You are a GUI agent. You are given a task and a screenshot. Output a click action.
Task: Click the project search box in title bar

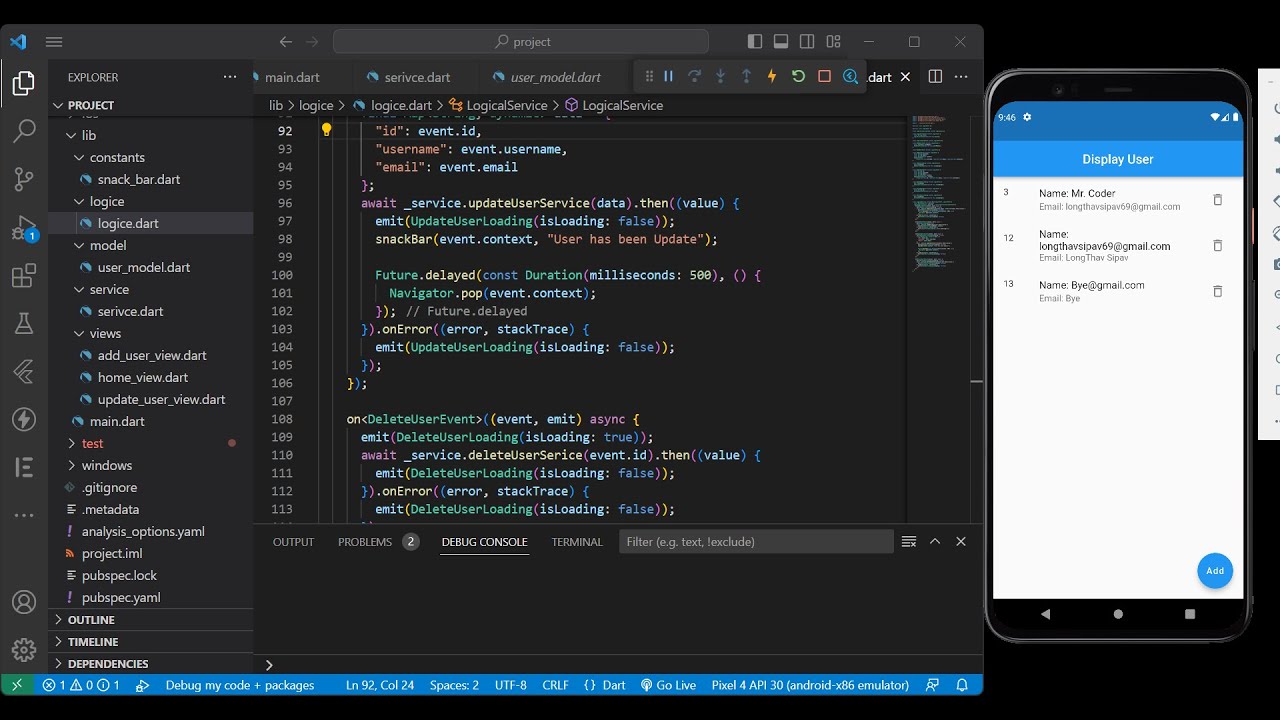[521, 42]
